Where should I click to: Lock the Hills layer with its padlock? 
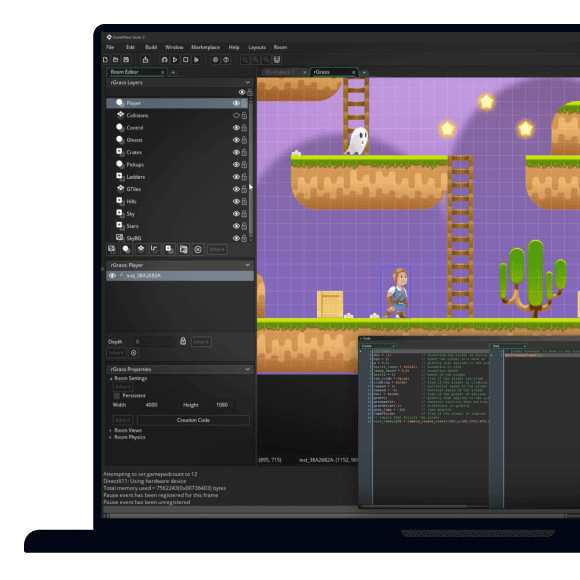tap(244, 201)
